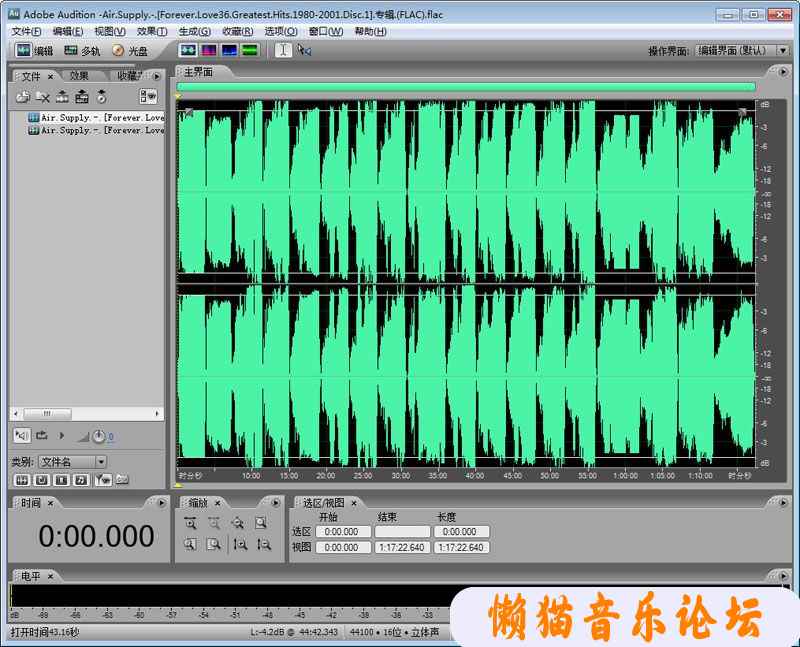The image size is (800, 647).
Task: Open the 窗口(W) menu
Action: coord(326,32)
